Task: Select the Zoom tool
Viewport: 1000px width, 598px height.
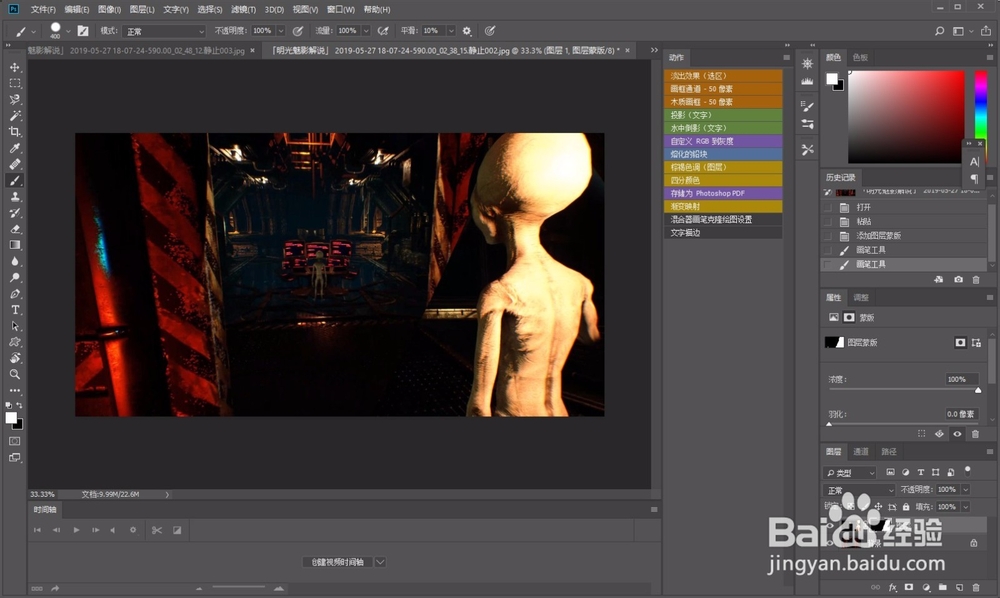Action: coord(15,375)
